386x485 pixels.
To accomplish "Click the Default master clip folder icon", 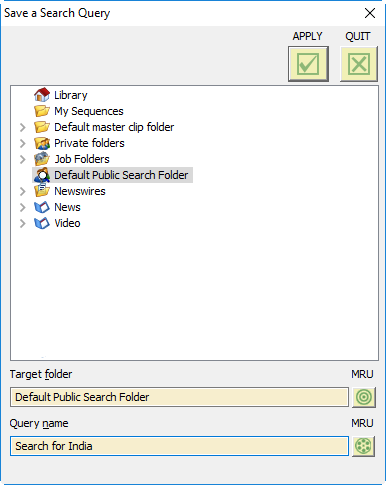I will tap(42, 127).
